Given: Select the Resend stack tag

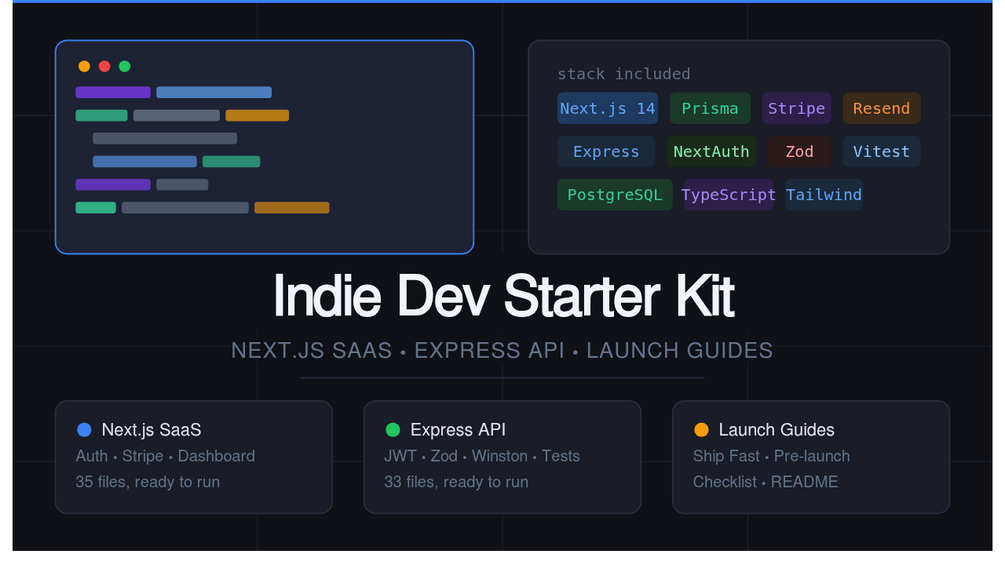Looking at the screenshot, I should [x=881, y=108].
